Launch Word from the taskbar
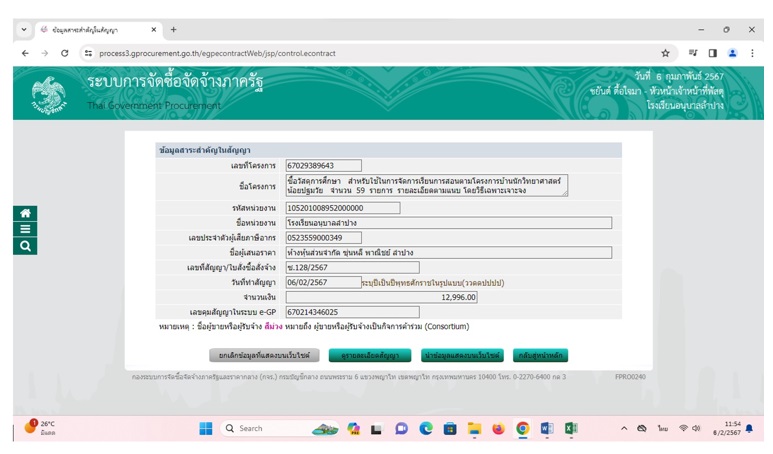The height and width of the screenshot is (454, 773). [547, 428]
